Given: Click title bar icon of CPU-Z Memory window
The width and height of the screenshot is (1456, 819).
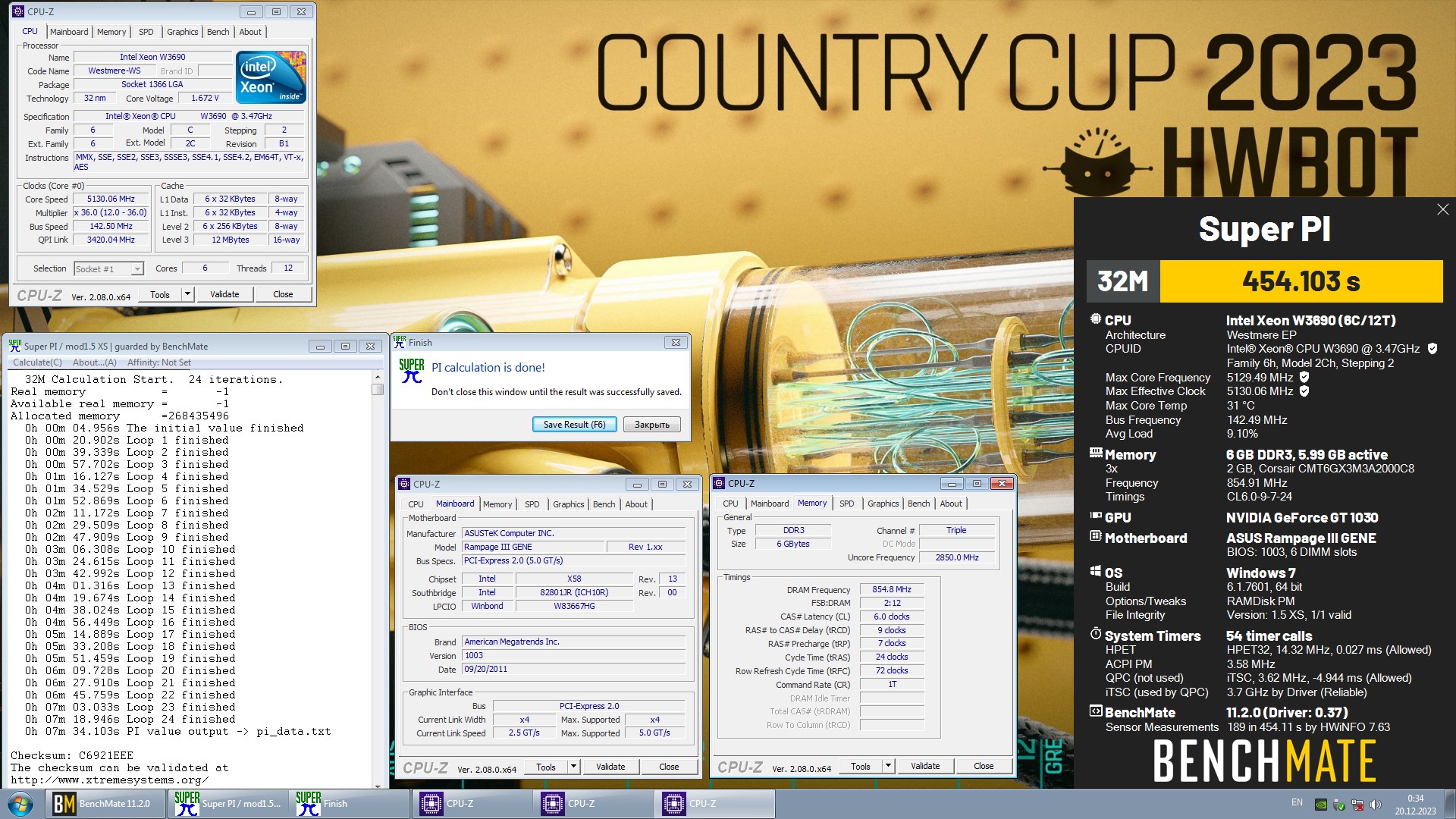Looking at the screenshot, I should pos(718,483).
